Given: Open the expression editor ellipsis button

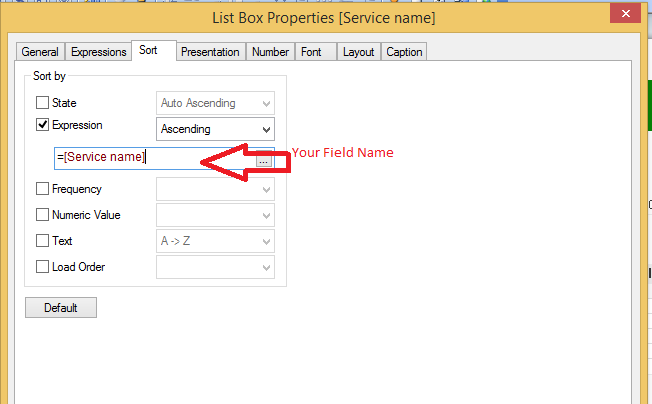Looking at the screenshot, I should tap(264, 159).
